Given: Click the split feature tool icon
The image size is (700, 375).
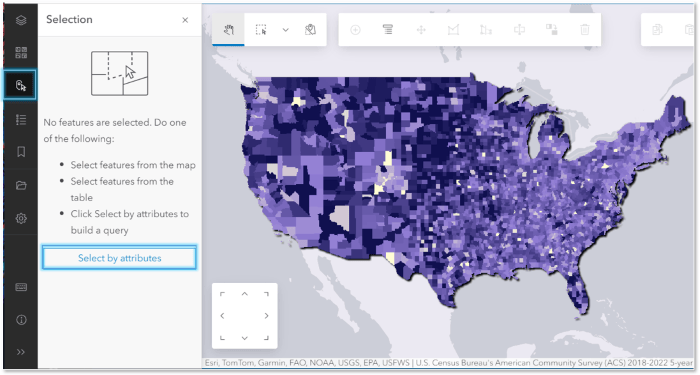Looking at the screenshot, I should tap(519, 30).
